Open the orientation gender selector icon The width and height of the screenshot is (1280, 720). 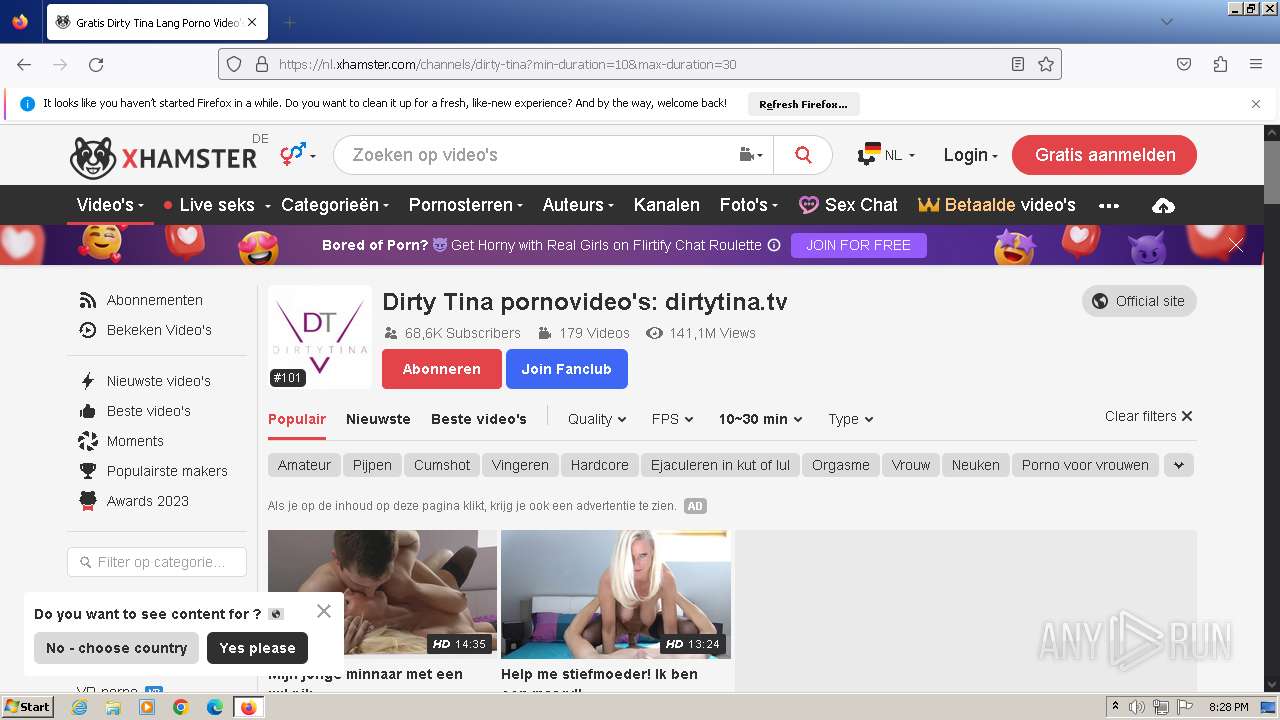click(297, 154)
